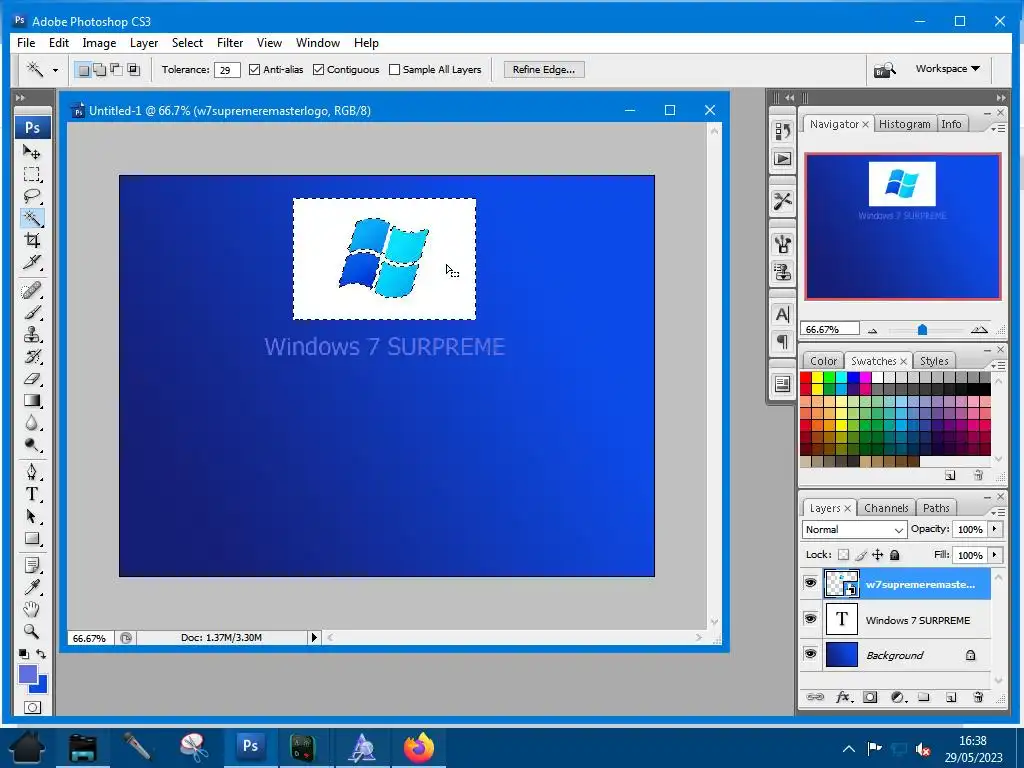Viewport: 1024px width, 768px height.
Task: Select the Brush tool
Action: 31,312
